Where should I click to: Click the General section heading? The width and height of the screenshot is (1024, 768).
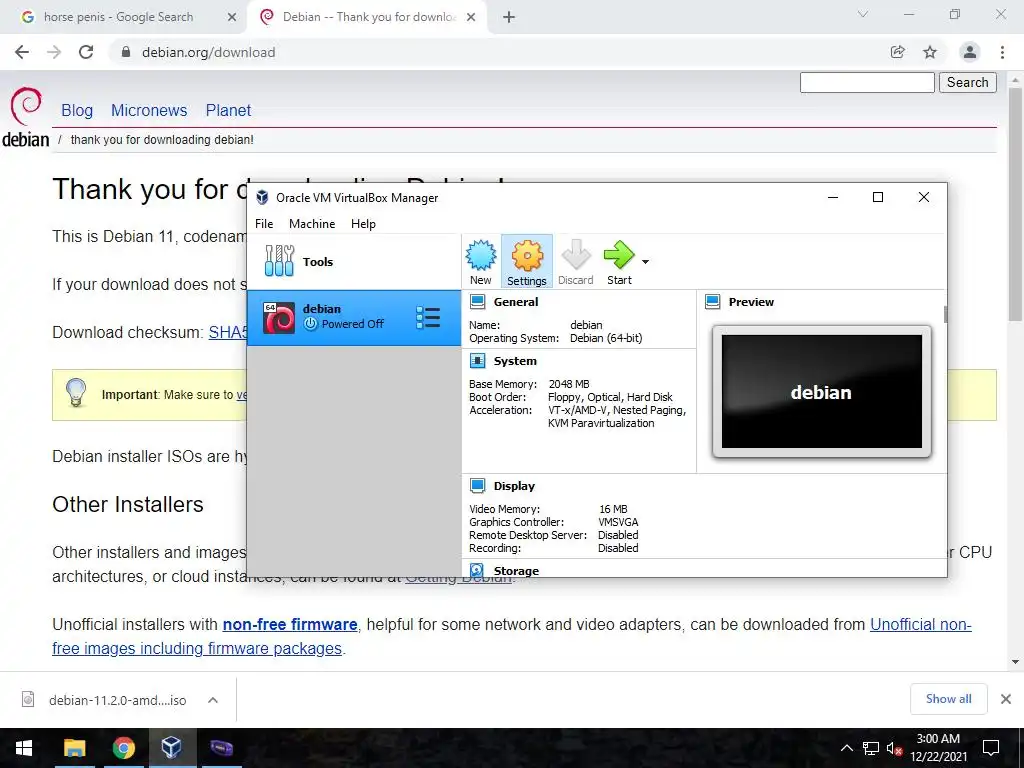pyautogui.click(x=516, y=302)
